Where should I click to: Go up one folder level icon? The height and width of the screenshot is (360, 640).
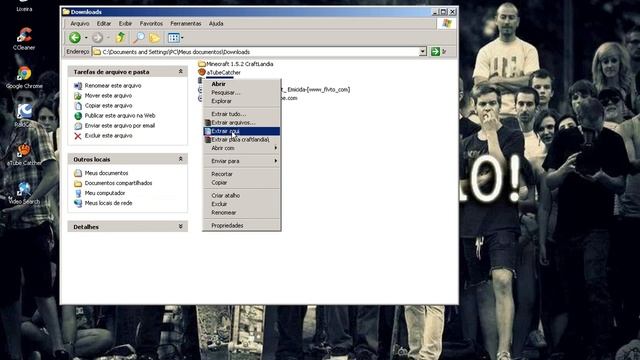pyautogui.click(x=120, y=38)
